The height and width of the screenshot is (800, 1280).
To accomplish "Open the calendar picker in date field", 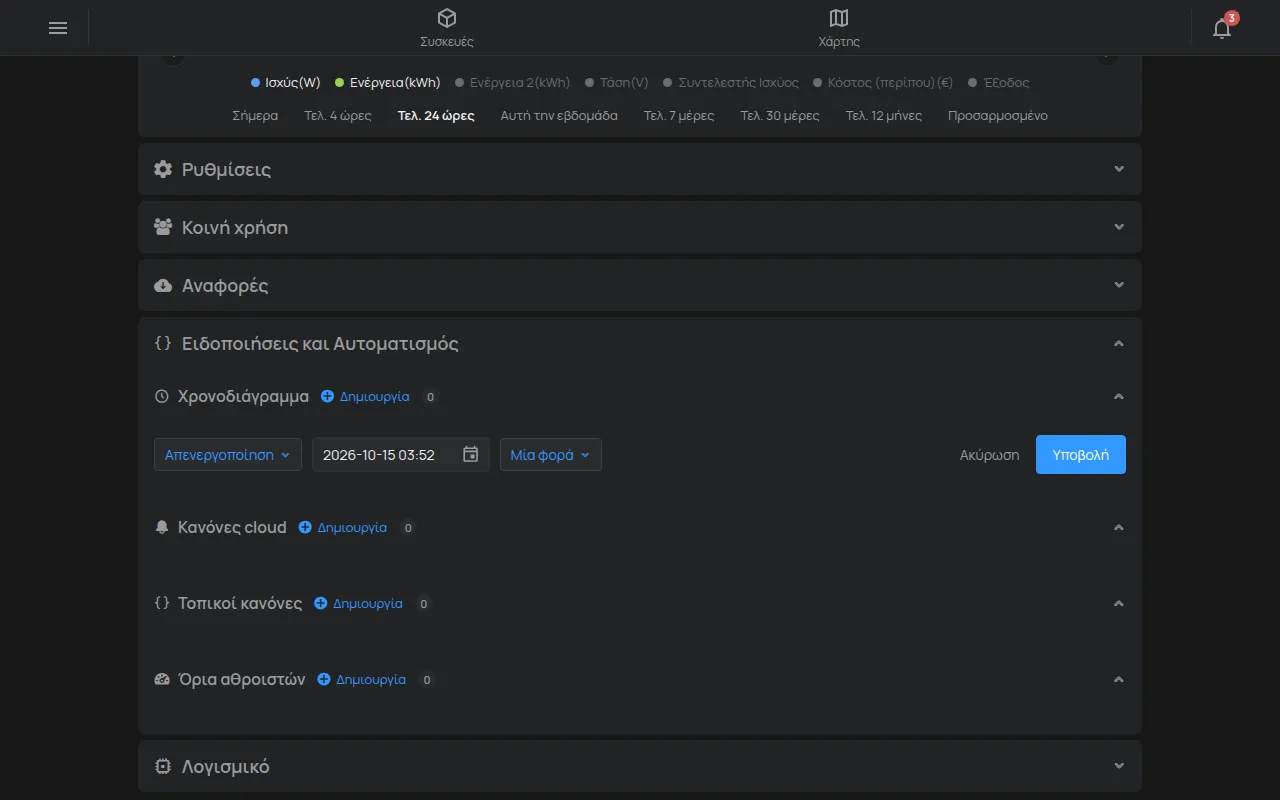I will pos(471,454).
